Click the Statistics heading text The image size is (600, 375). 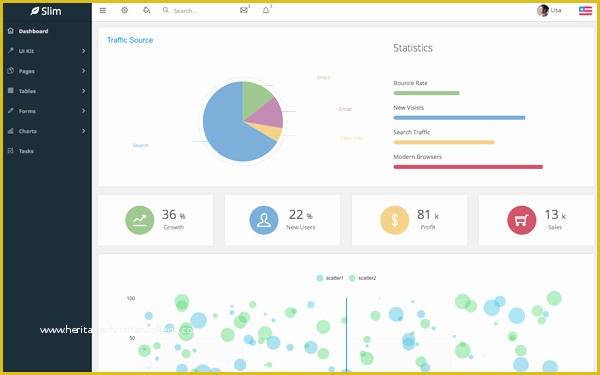pyautogui.click(x=413, y=48)
